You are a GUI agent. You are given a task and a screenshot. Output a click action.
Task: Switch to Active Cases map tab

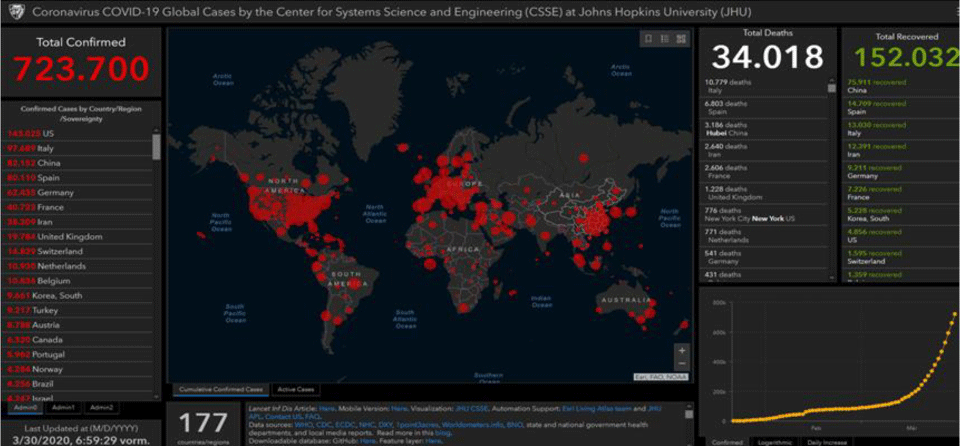pos(297,389)
